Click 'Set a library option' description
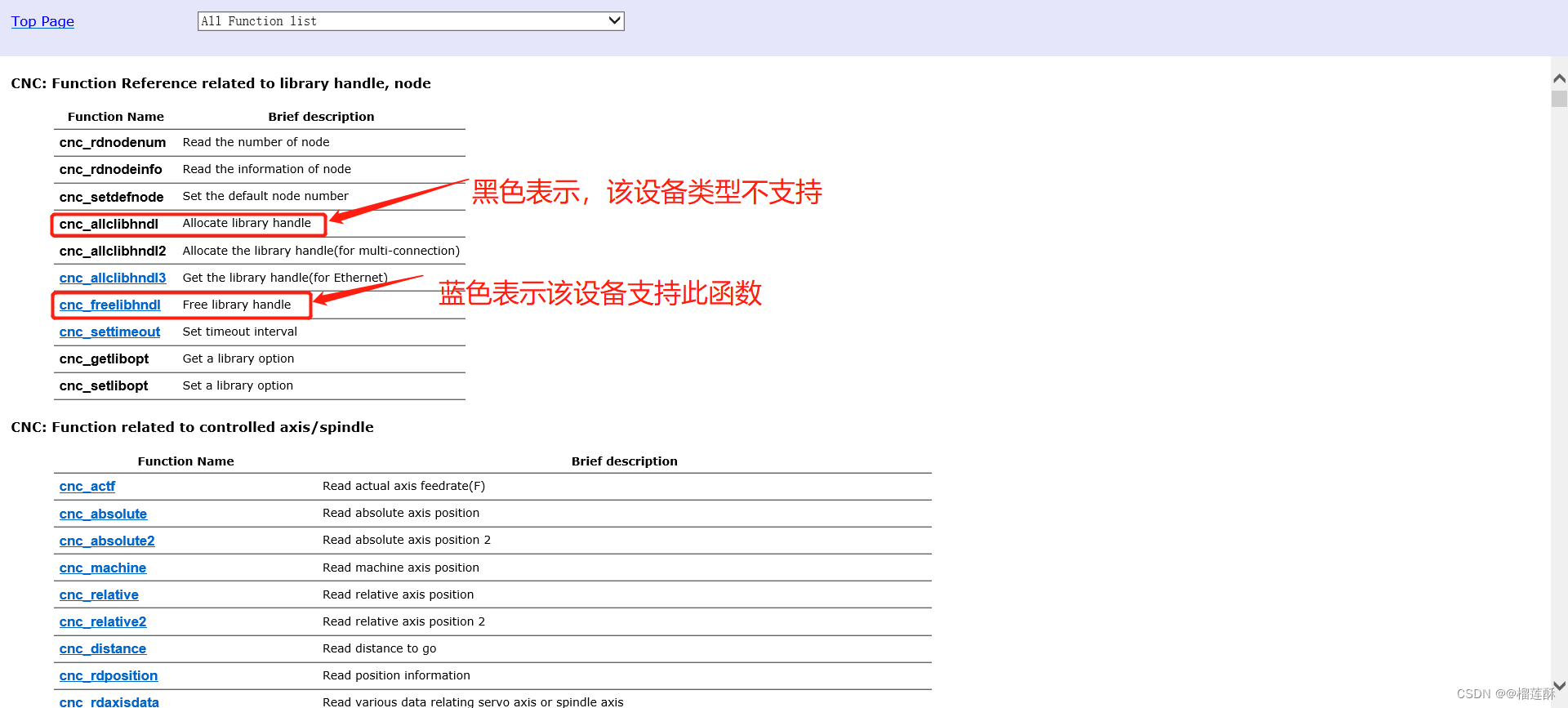The image size is (1568, 708). click(238, 385)
